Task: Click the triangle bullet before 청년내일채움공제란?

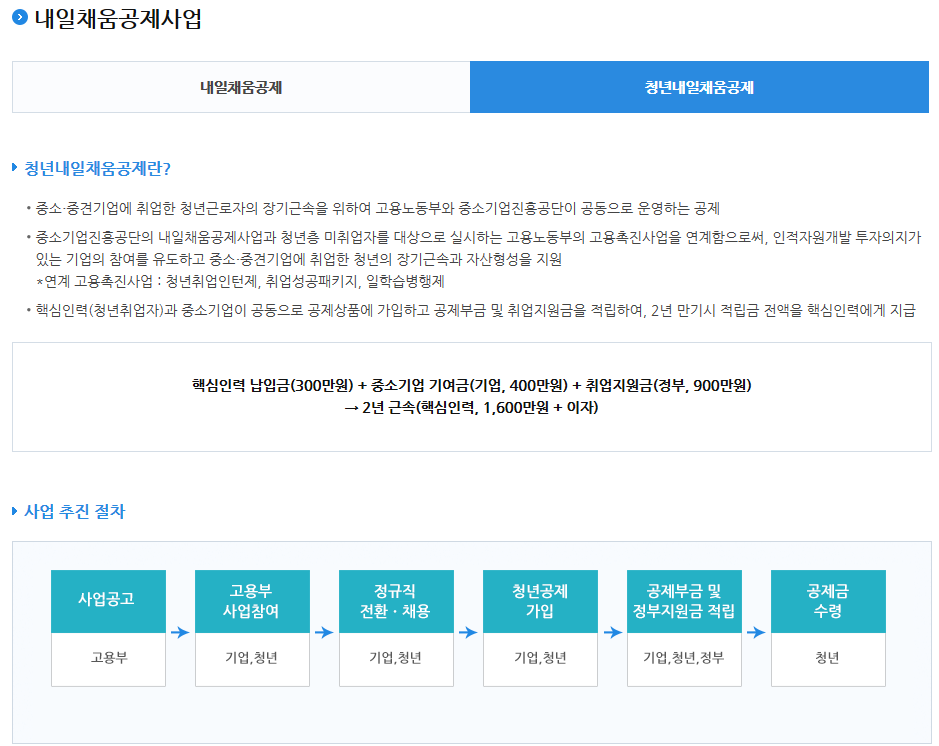Action: pos(15,167)
